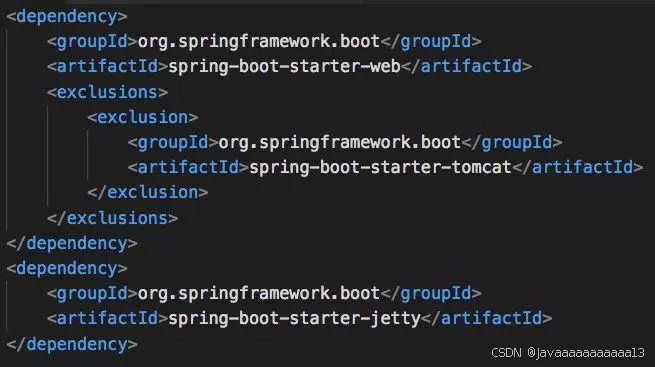Click the closing </groupId> tag above starter-web line

click(x=431, y=42)
